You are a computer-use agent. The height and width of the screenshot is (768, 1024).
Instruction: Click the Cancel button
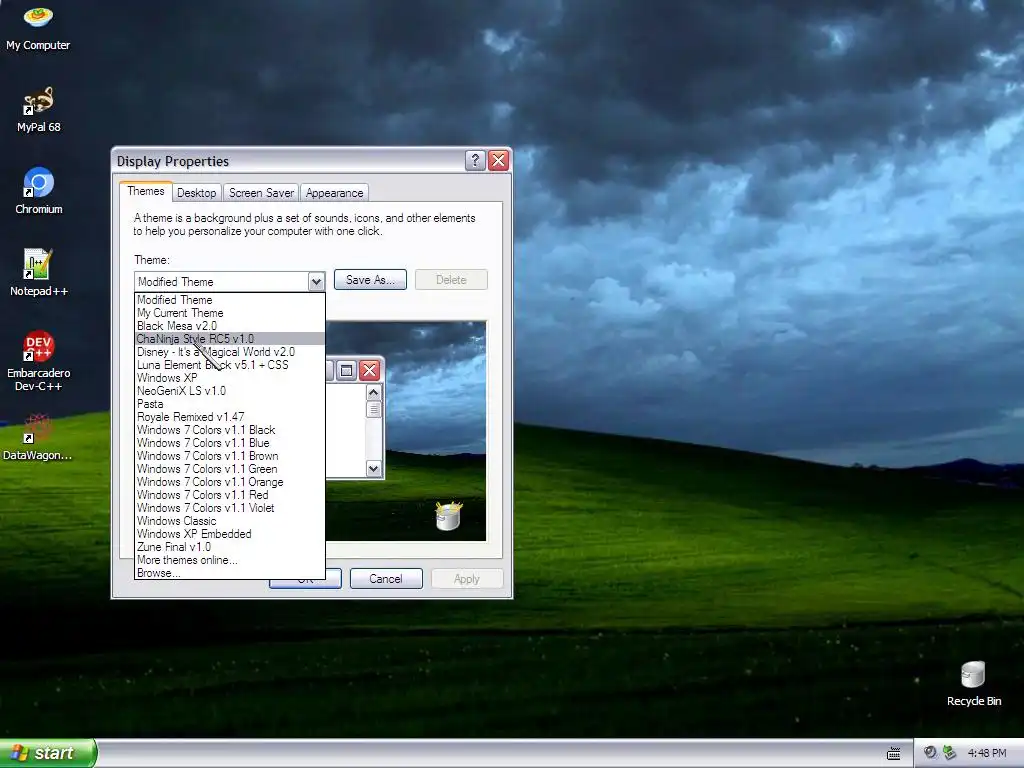[x=386, y=579]
